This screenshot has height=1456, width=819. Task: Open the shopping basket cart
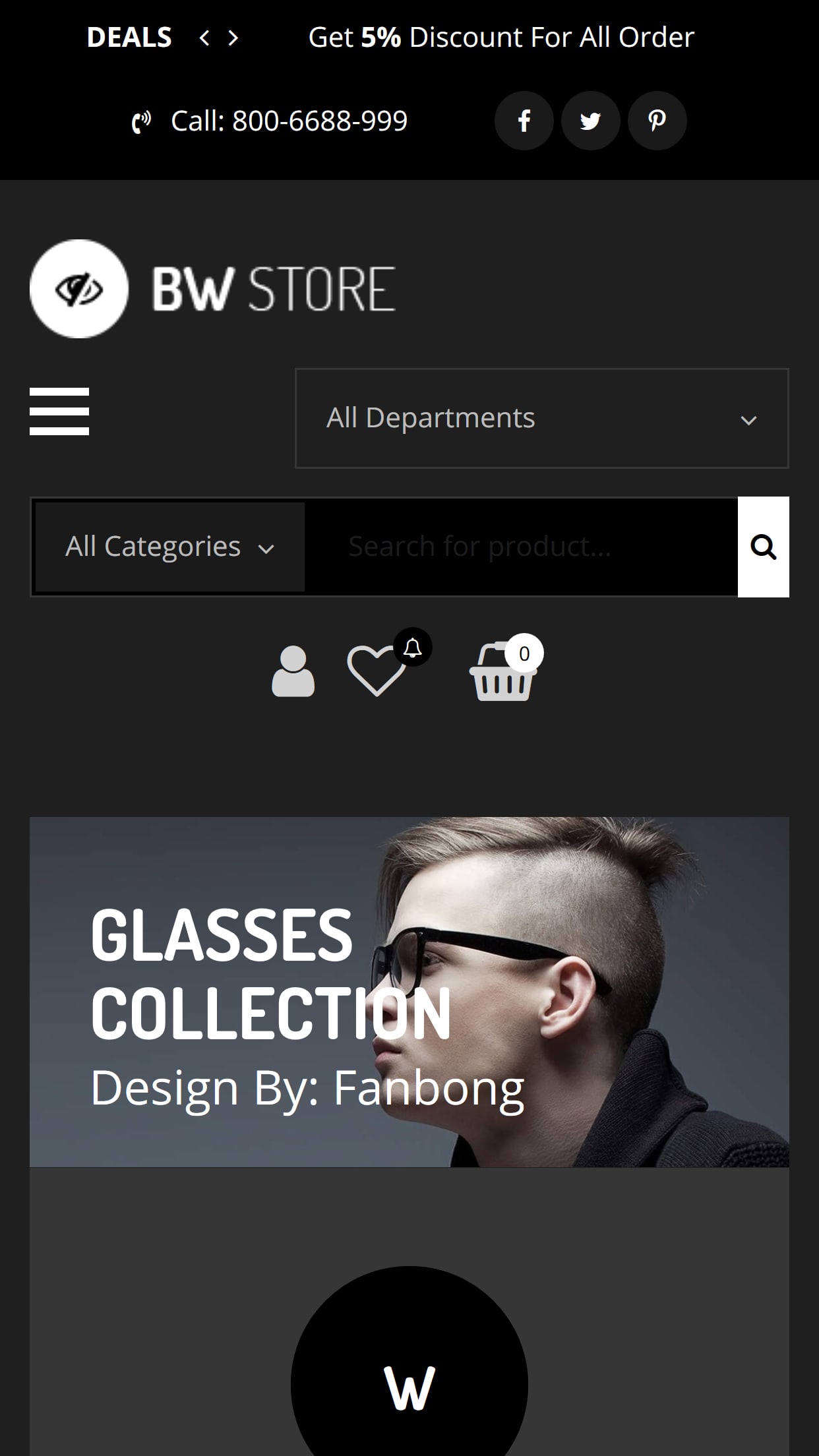tap(502, 671)
